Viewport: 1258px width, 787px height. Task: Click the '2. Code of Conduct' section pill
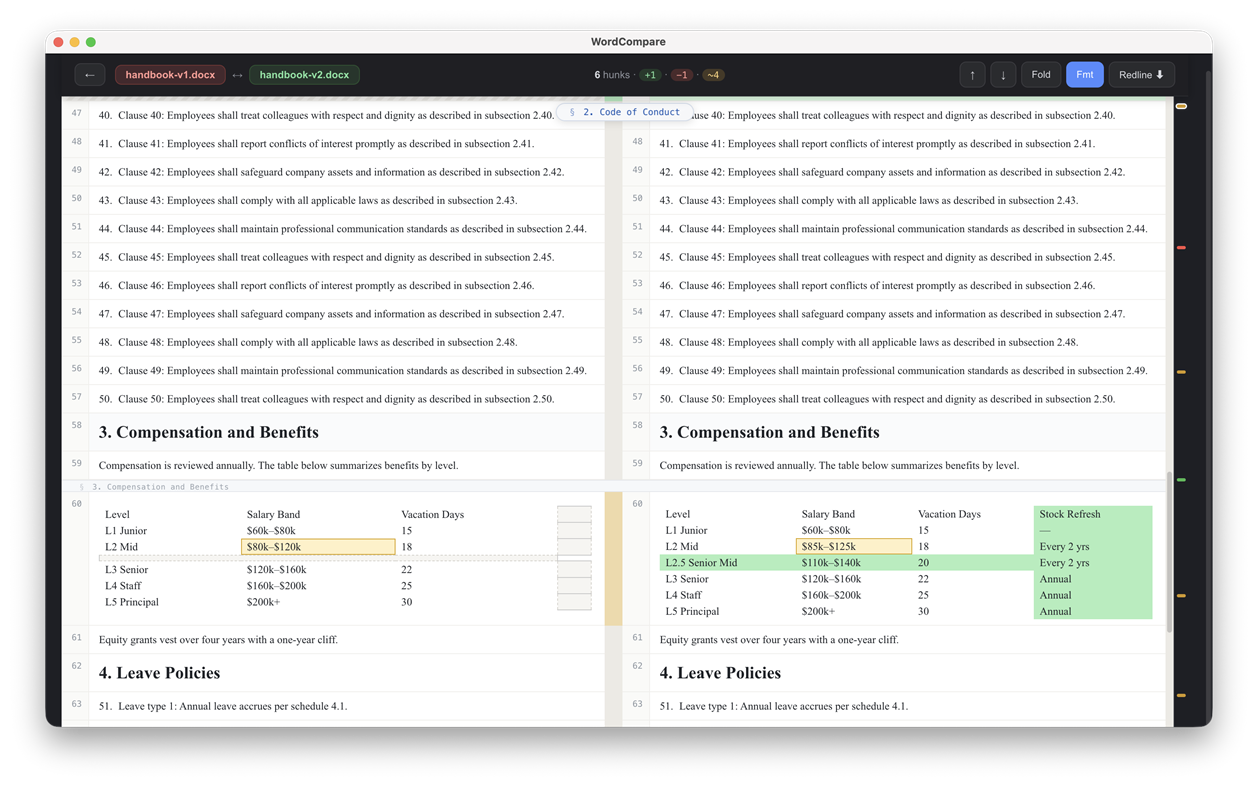pyautogui.click(x=625, y=112)
